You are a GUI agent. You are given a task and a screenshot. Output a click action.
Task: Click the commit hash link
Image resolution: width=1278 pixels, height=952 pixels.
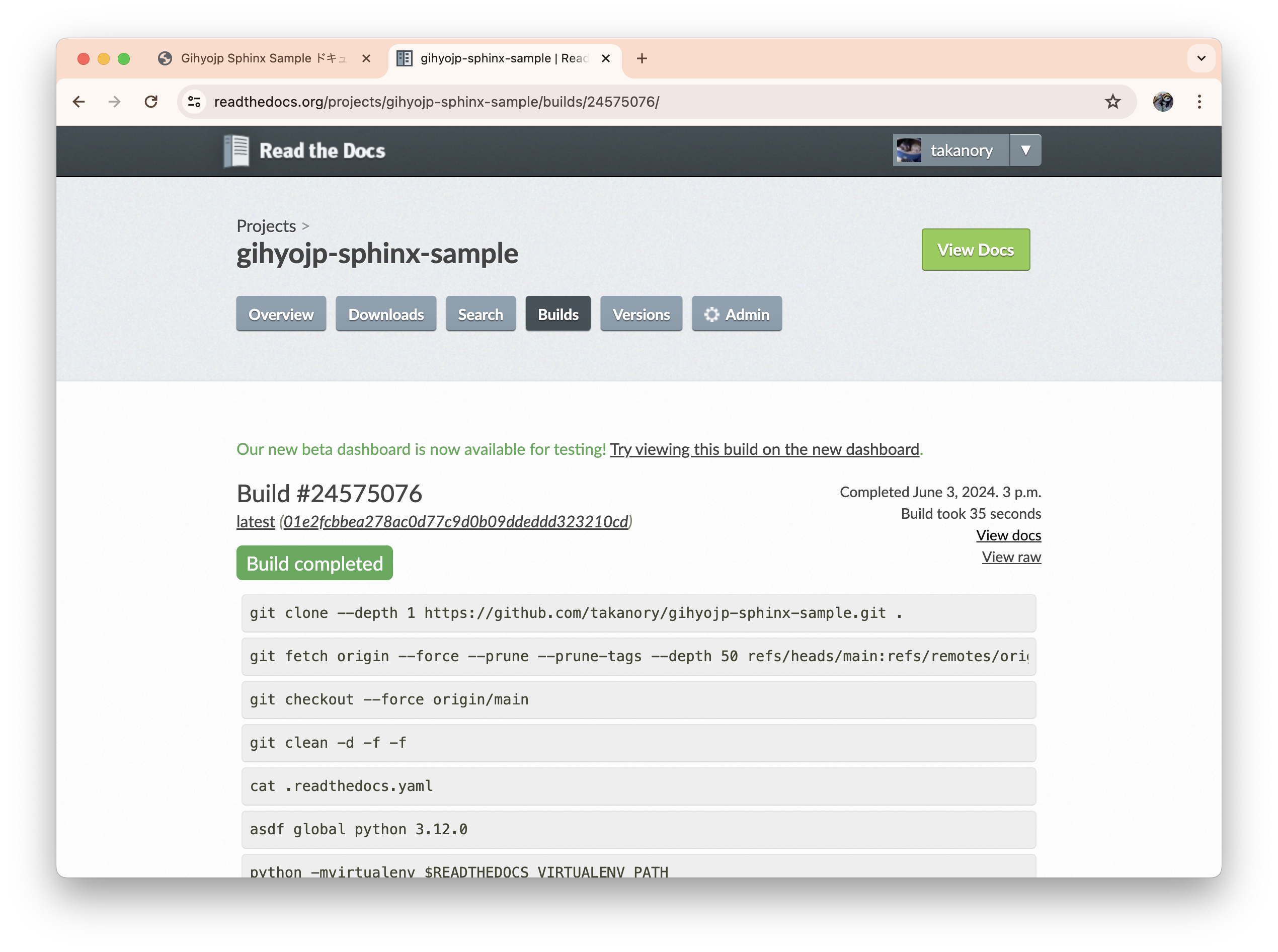(x=455, y=521)
